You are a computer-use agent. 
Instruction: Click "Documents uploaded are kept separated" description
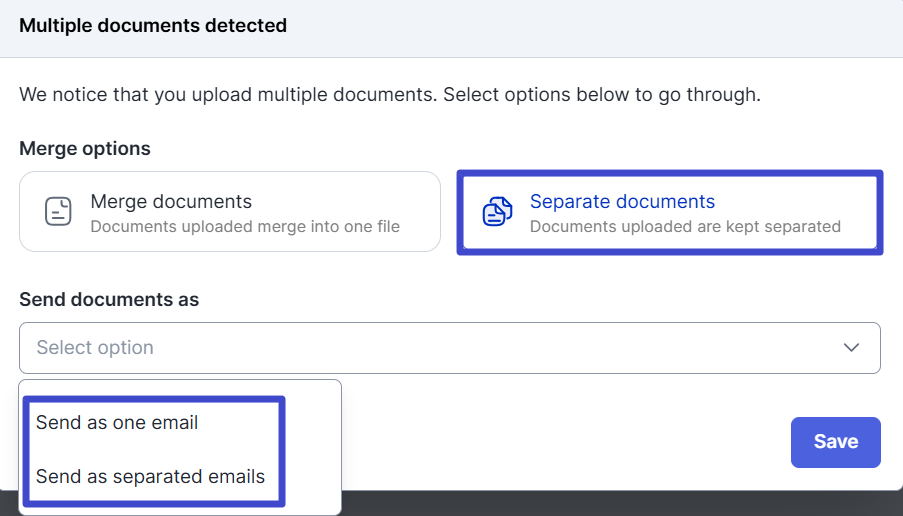(685, 227)
